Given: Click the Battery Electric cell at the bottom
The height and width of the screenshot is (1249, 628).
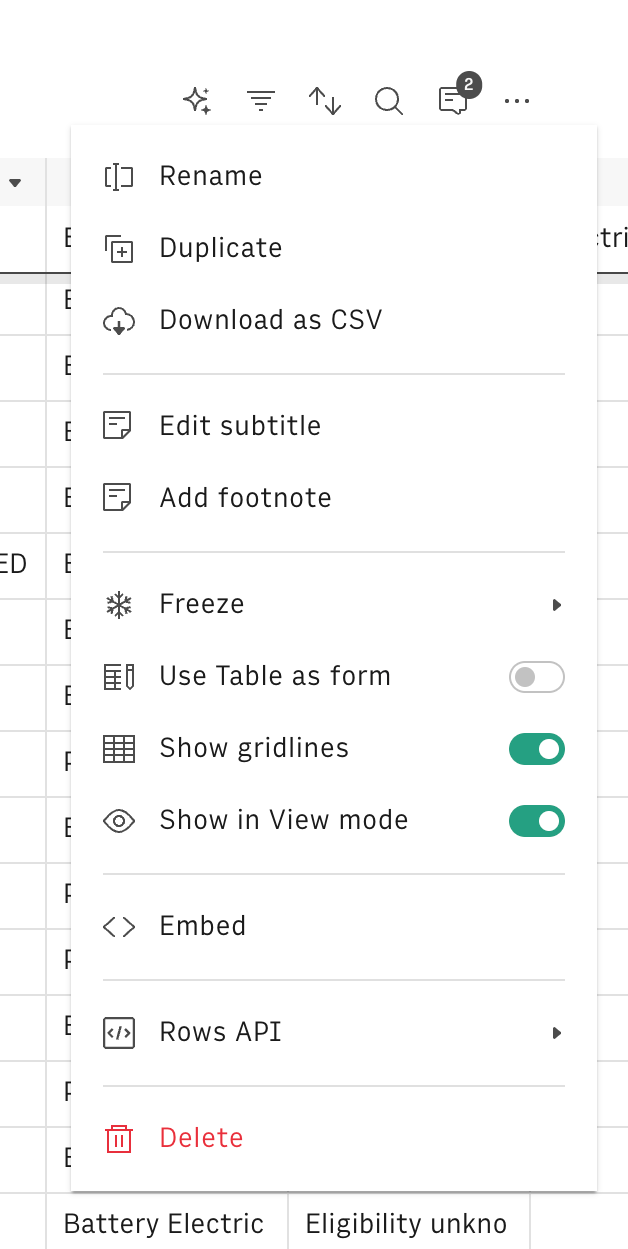Looking at the screenshot, I should [x=163, y=1223].
